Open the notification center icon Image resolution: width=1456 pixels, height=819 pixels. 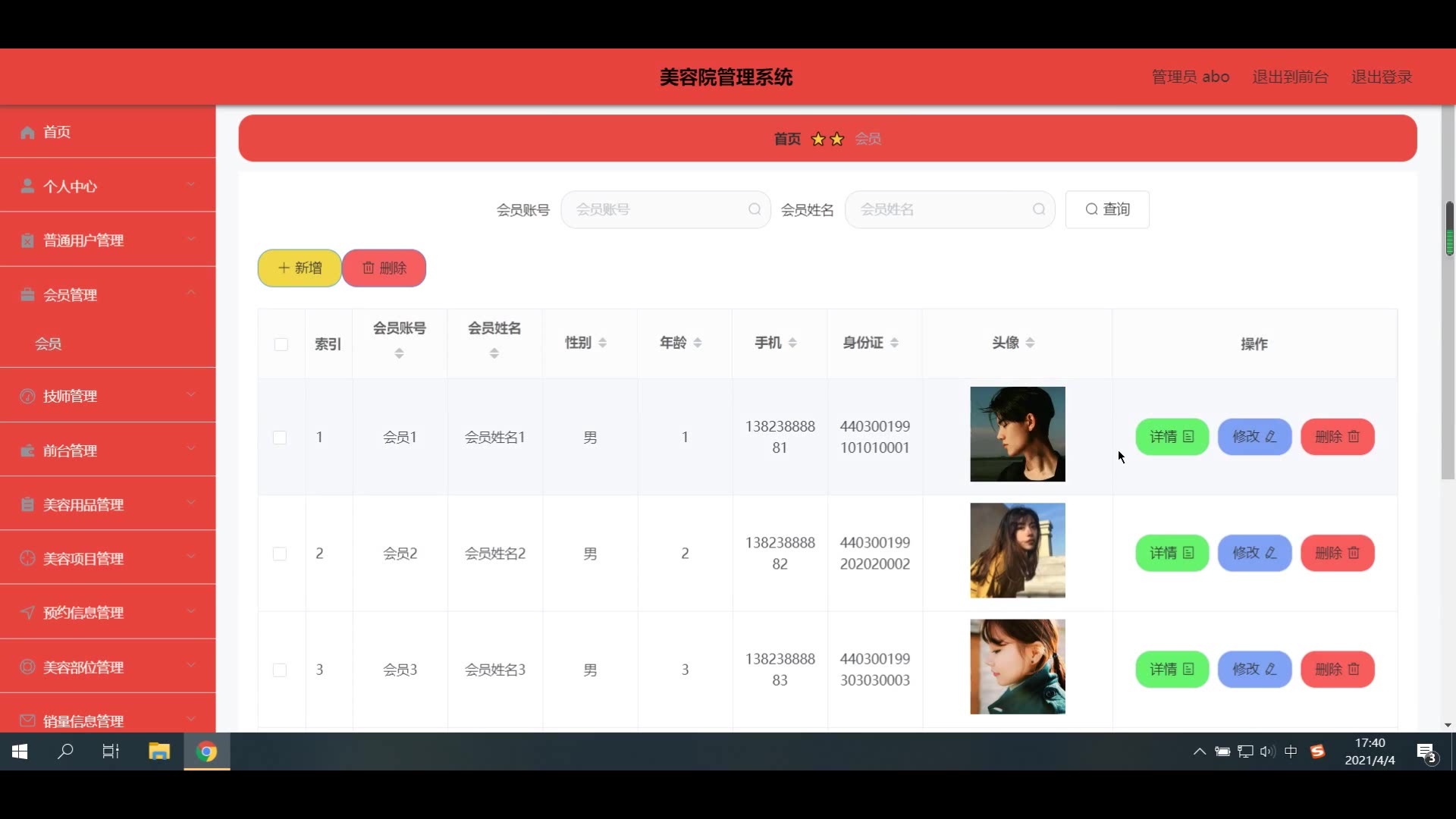click(x=1426, y=752)
